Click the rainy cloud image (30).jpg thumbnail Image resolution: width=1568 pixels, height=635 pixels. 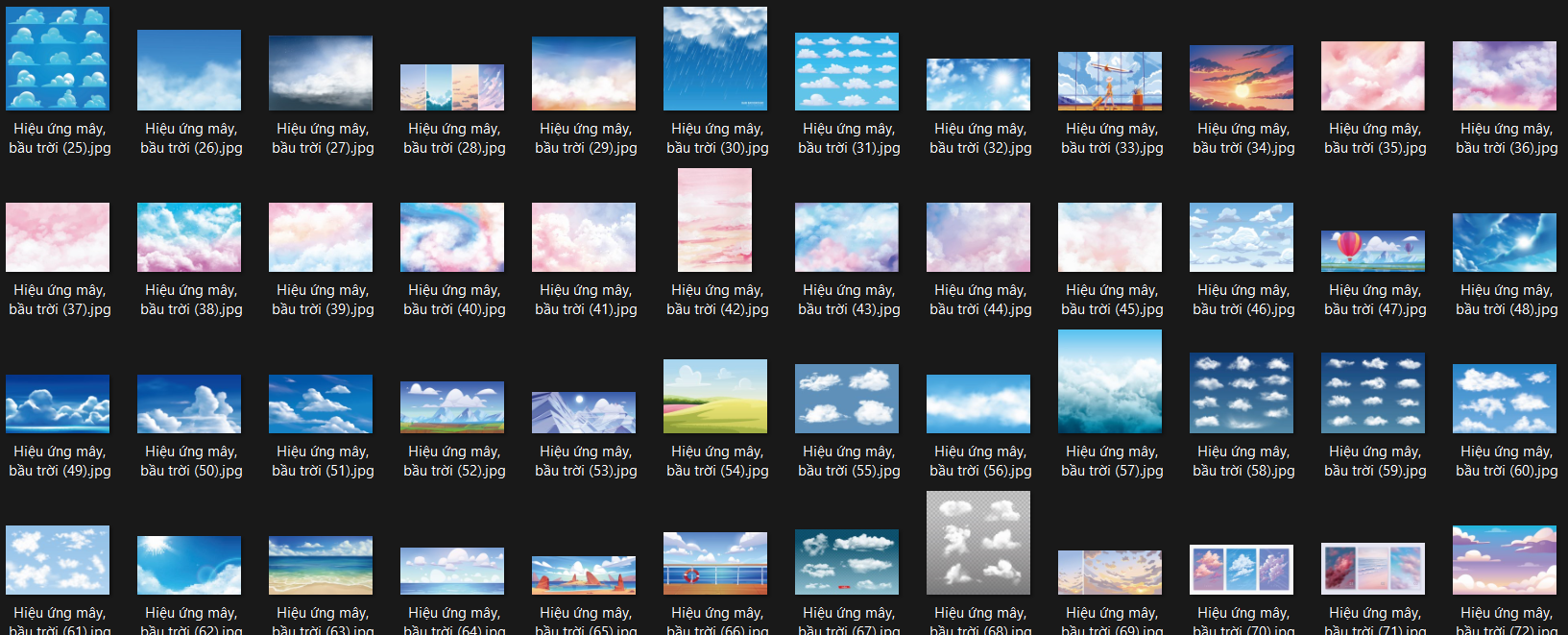(715, 59)
